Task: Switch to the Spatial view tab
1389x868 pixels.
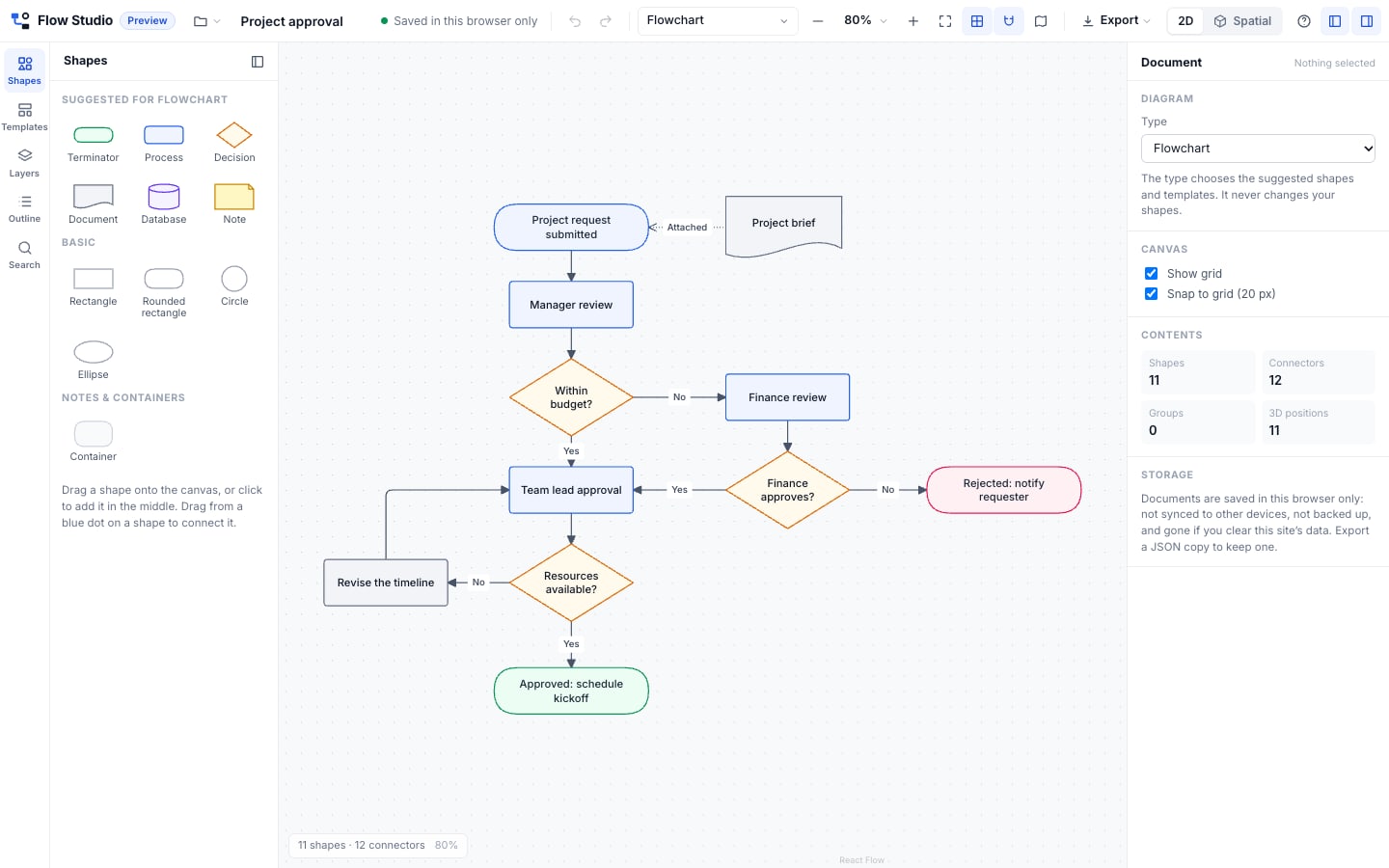Action: point(1242,21)
